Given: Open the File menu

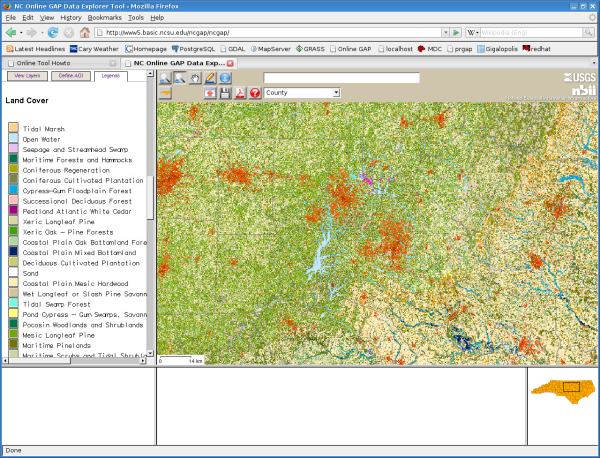Looking at the screenshot, I should tap(11, 18).
